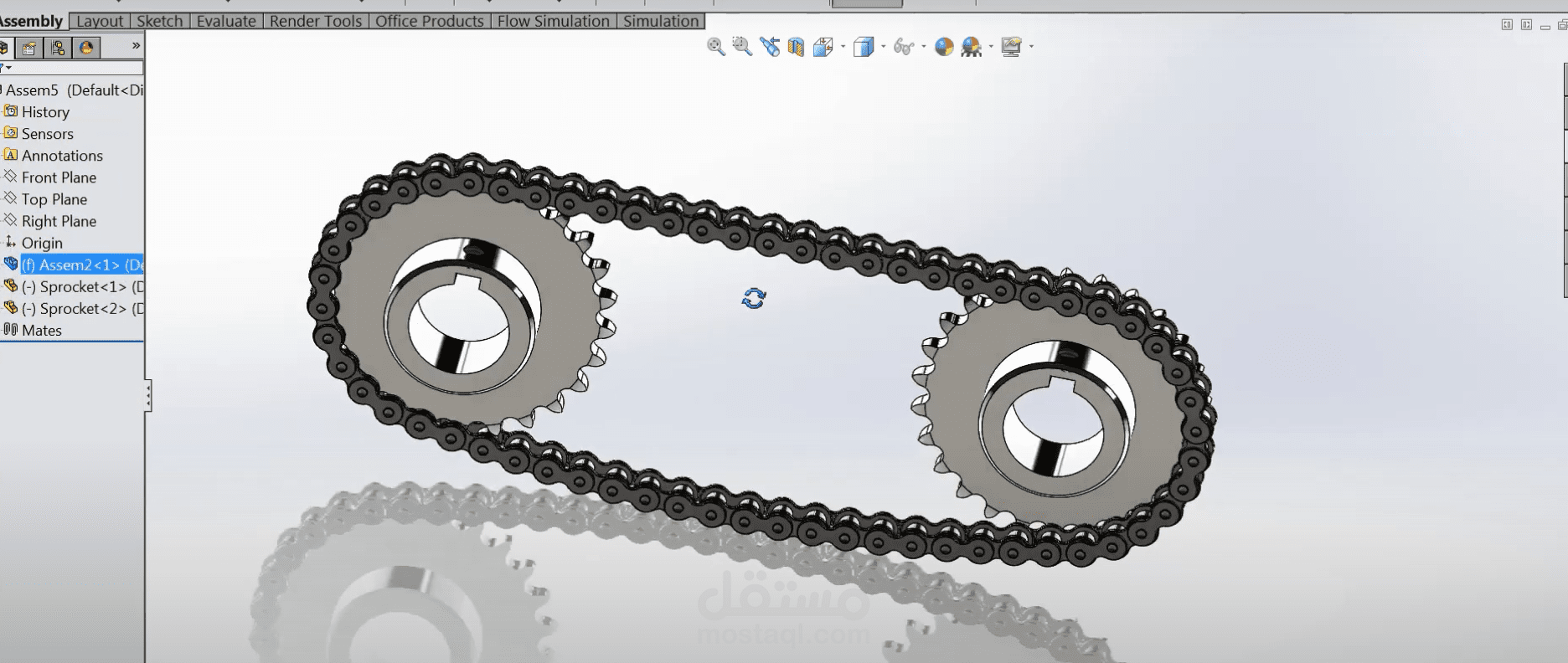Toggle the Section View tool

pyautogui.click(x=796, y=47)
